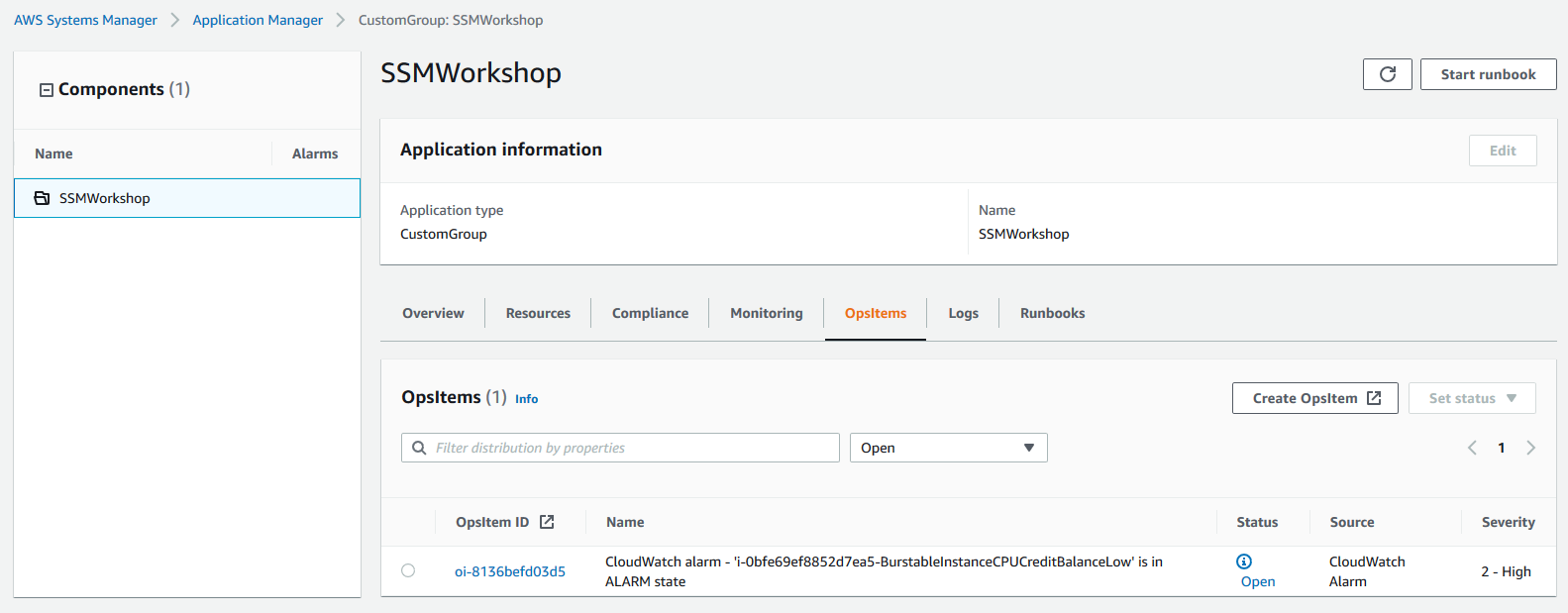
Task: Go to next page arrow
Action: pyautogui.click(x=1530, y=448)
